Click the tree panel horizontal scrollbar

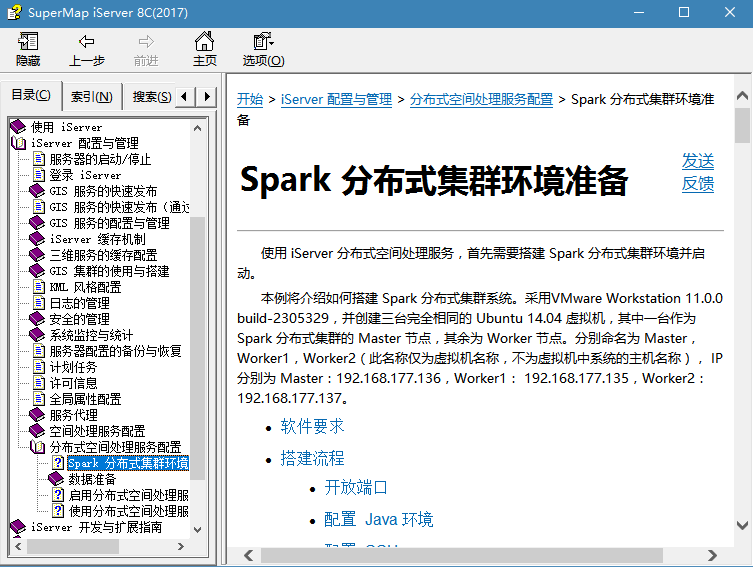tap(100, 546)
